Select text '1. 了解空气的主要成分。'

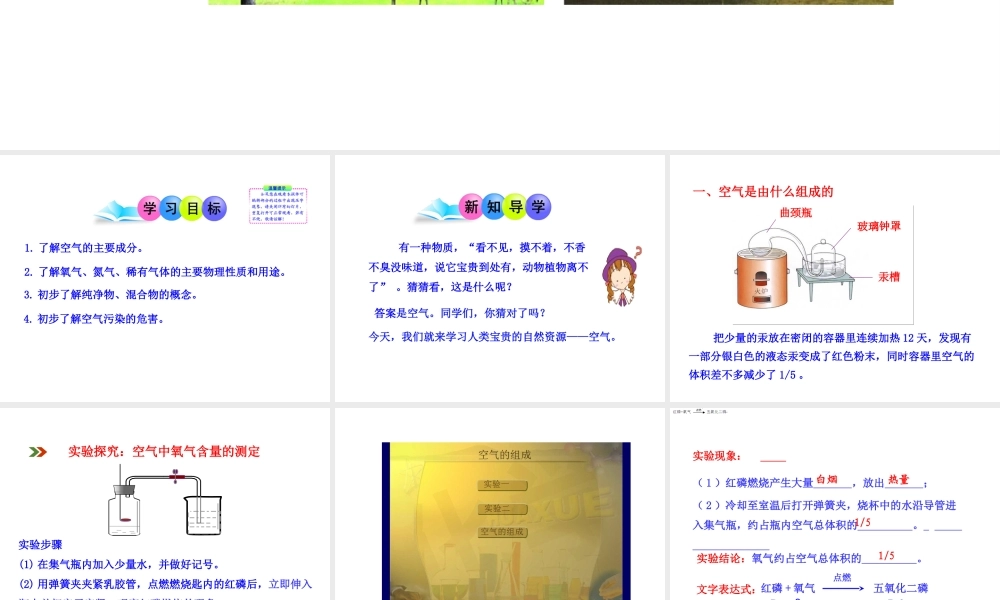(x=84, y=248)
